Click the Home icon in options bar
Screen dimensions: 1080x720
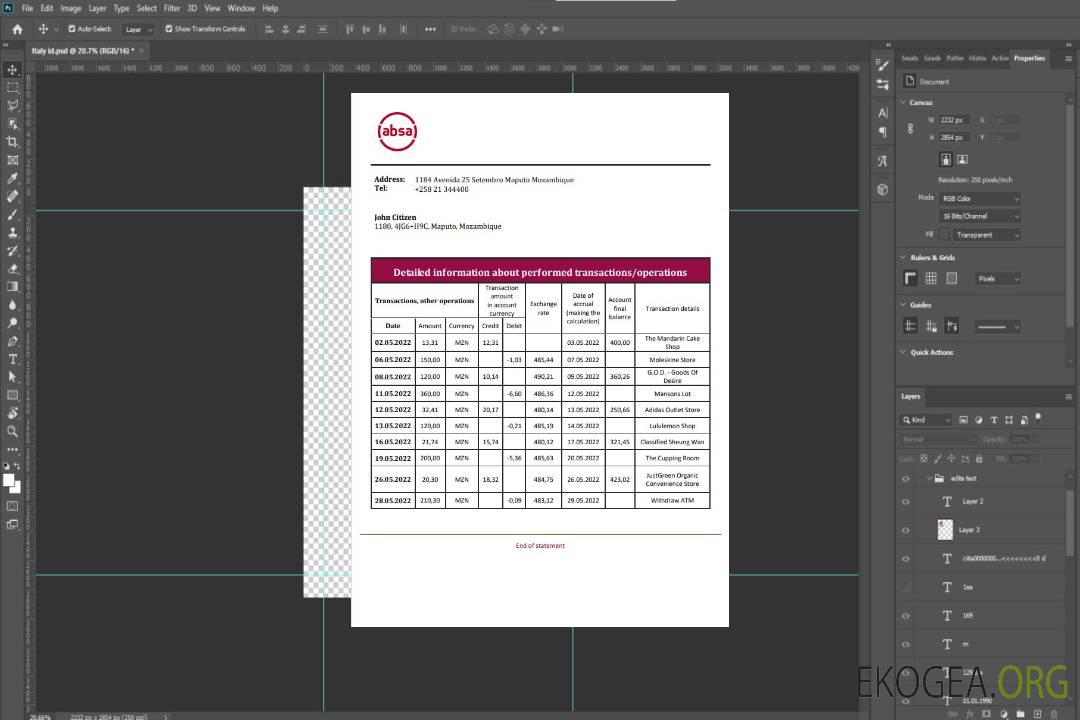(17, 29)
